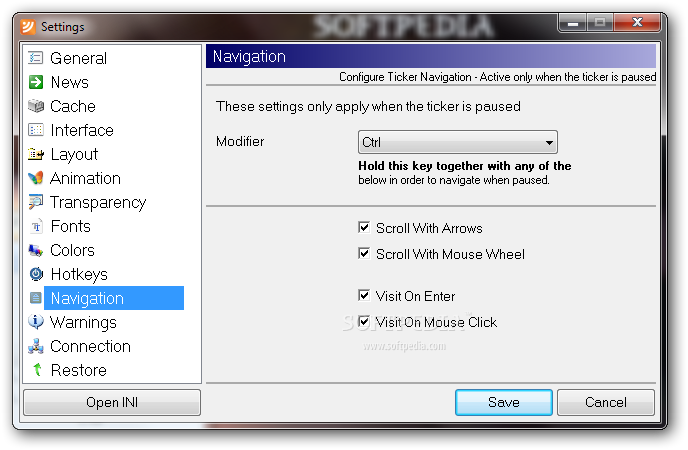Select Interface in the settings list
Screen dimensions: 688x450
coord(82,130)
